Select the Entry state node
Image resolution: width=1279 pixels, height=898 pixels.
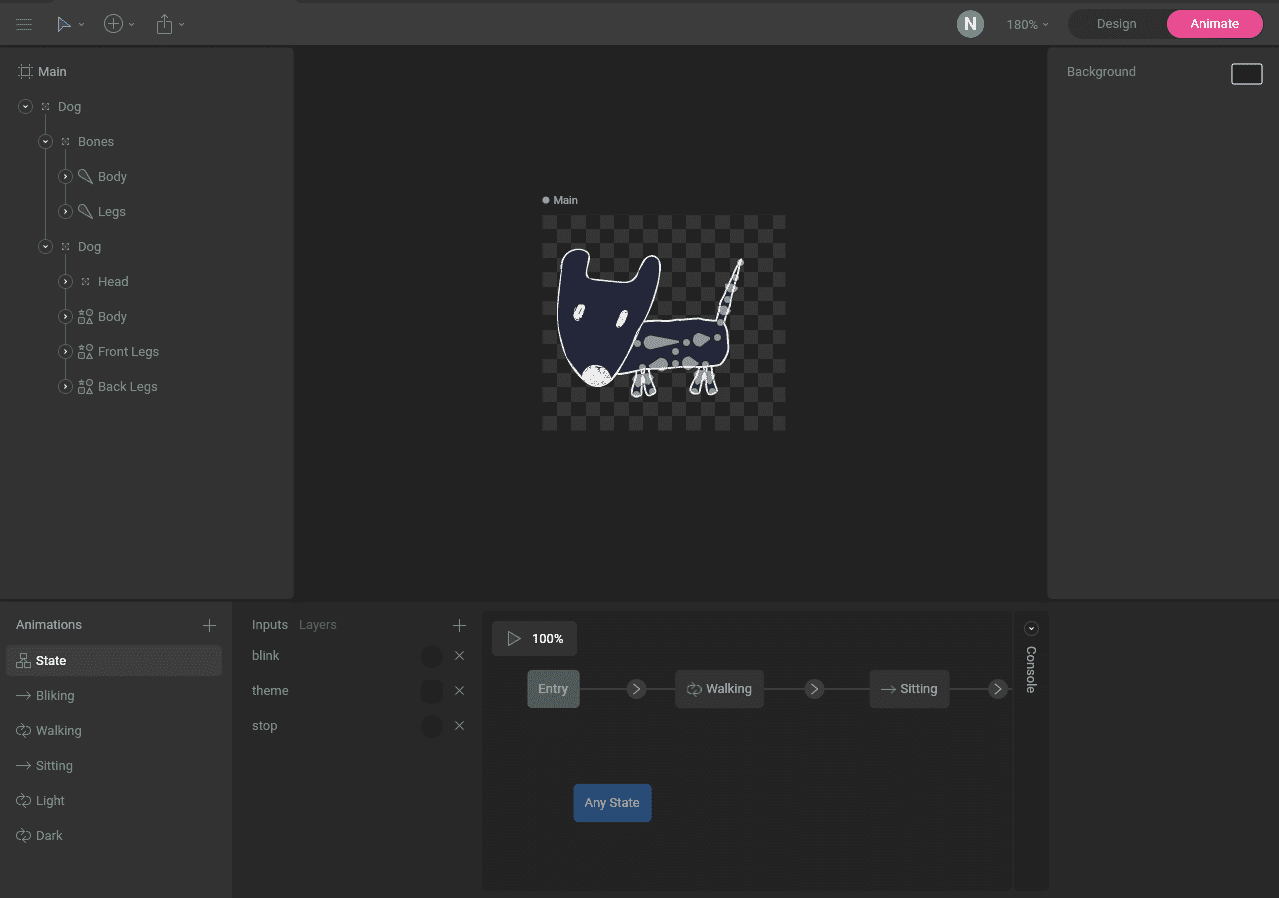click(x=553, y=689)
